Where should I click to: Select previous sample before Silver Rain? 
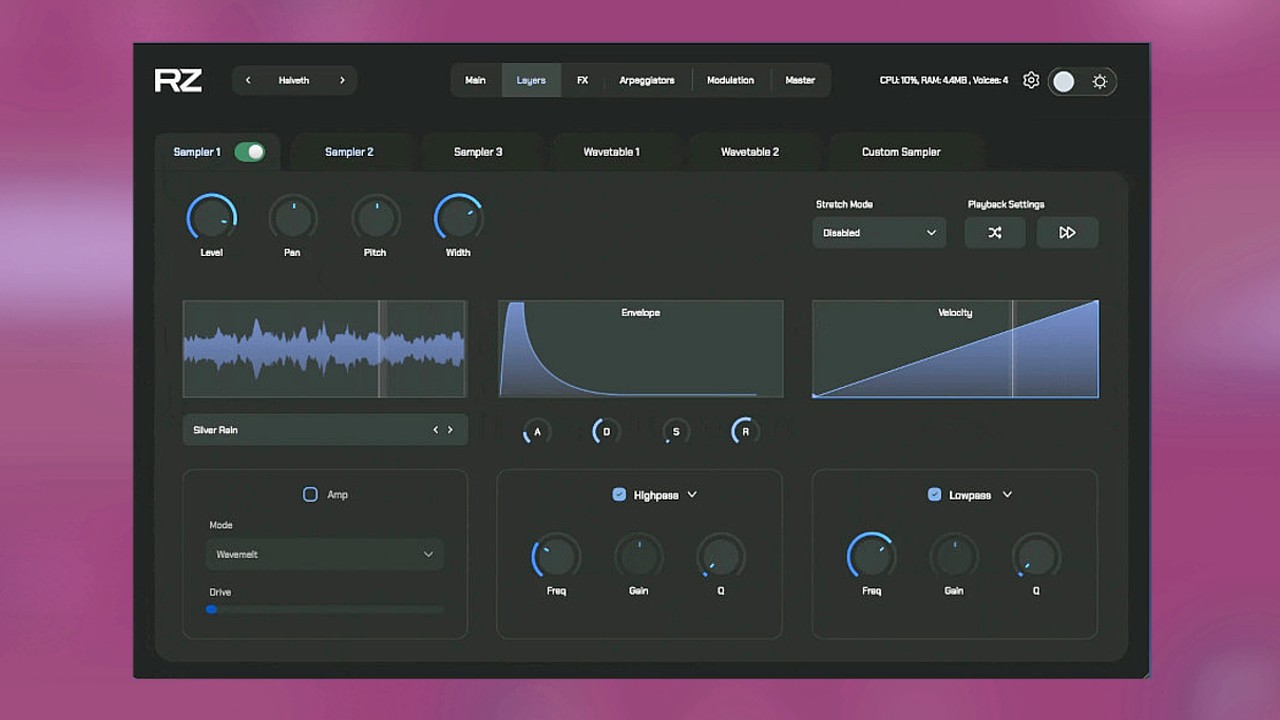click(435, 430)
